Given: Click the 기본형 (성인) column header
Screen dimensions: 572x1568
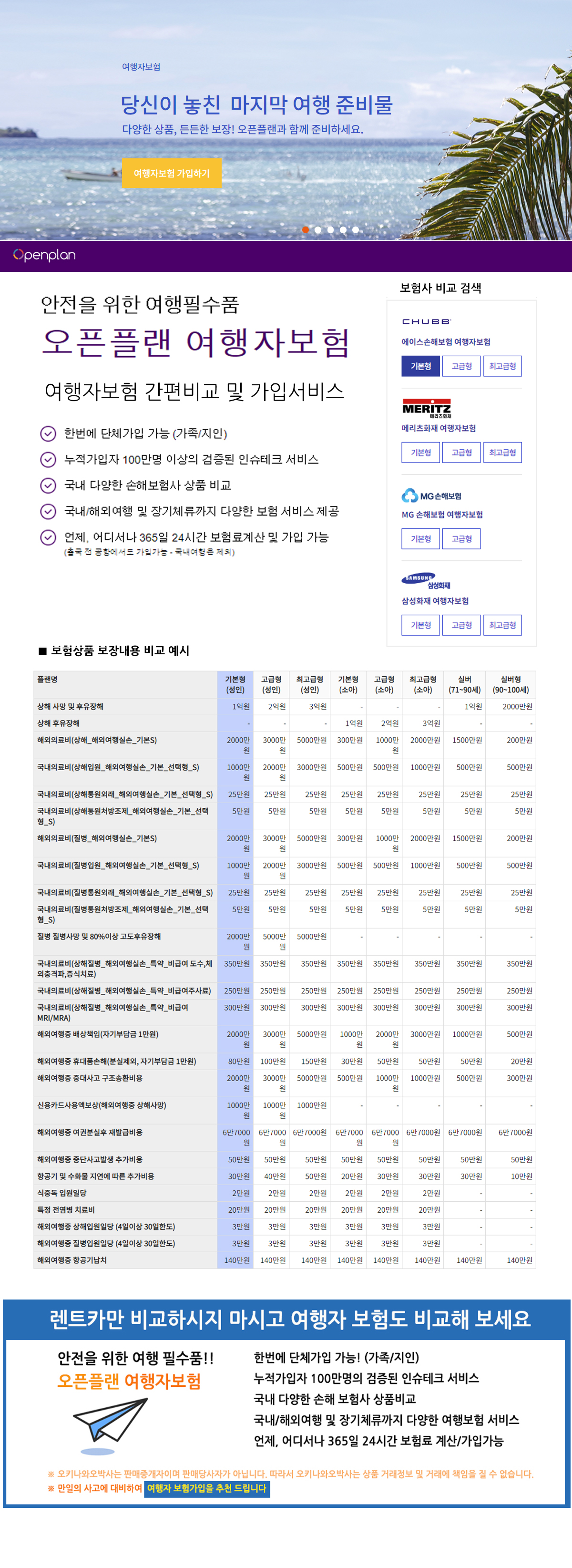Looking at the screenshot, I should [x=235, y=684].
